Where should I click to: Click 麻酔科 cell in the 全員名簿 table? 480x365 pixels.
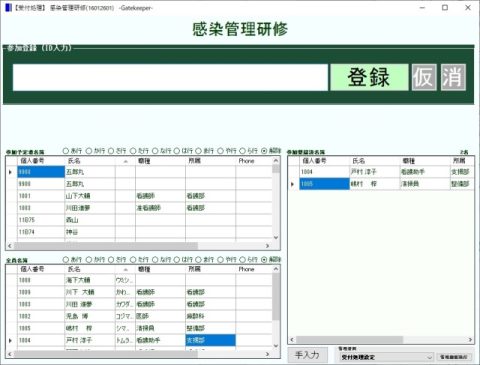(210, 316)
